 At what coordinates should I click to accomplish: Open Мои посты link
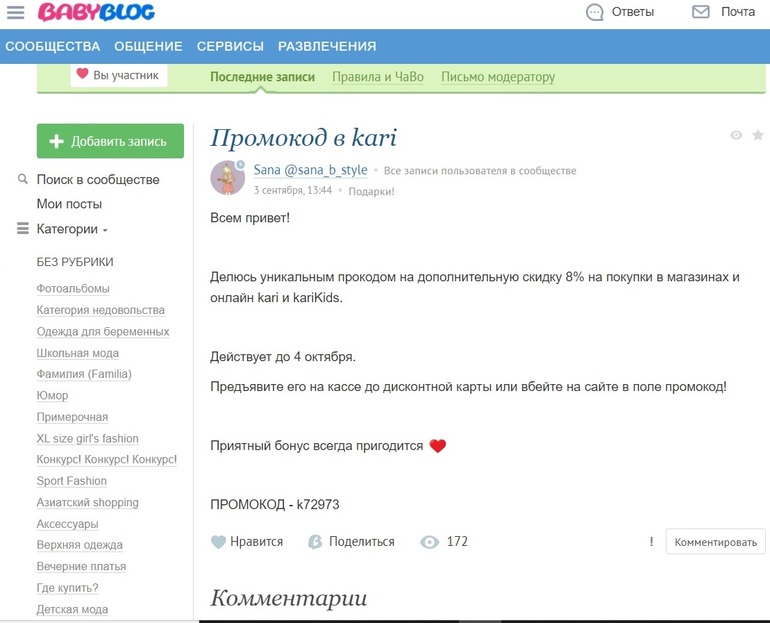point(69,204)
